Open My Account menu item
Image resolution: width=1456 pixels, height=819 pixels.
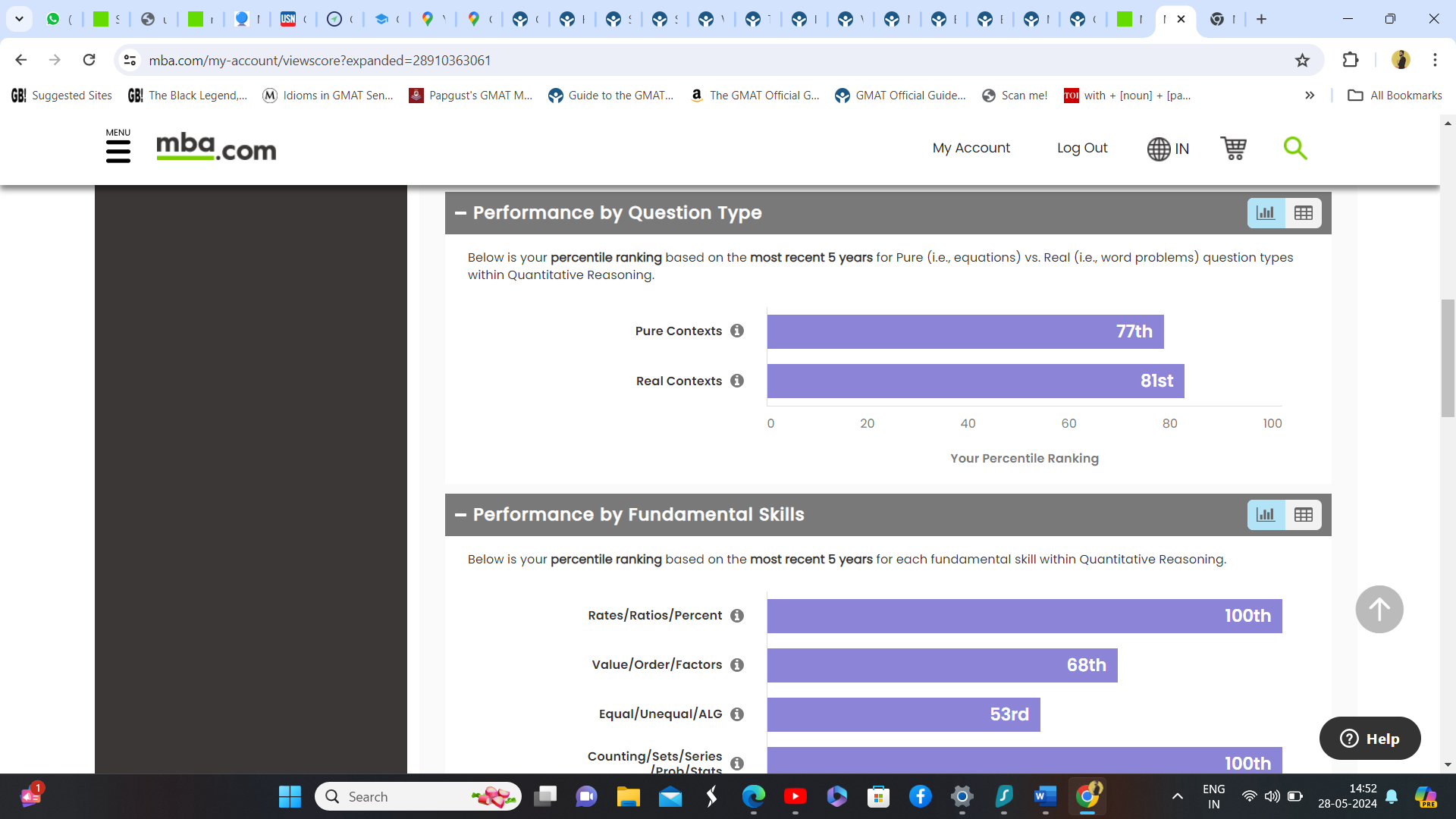[x=971, y=148]
